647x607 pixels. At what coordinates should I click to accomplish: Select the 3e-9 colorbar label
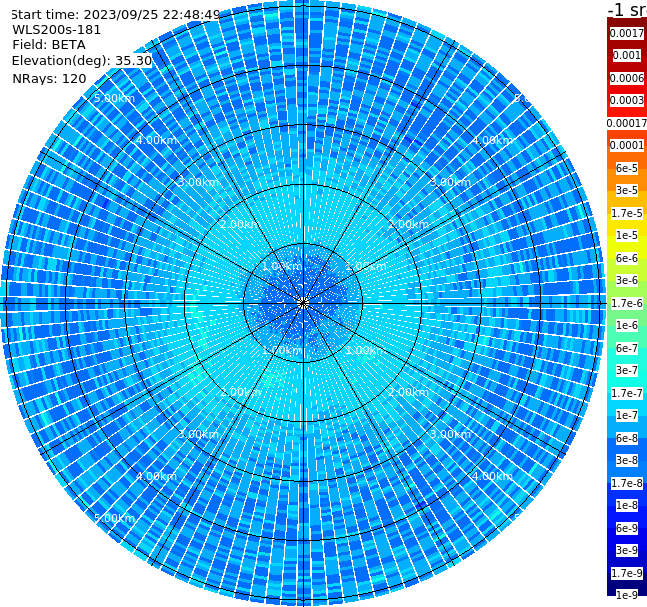click(x=627, y=550)
